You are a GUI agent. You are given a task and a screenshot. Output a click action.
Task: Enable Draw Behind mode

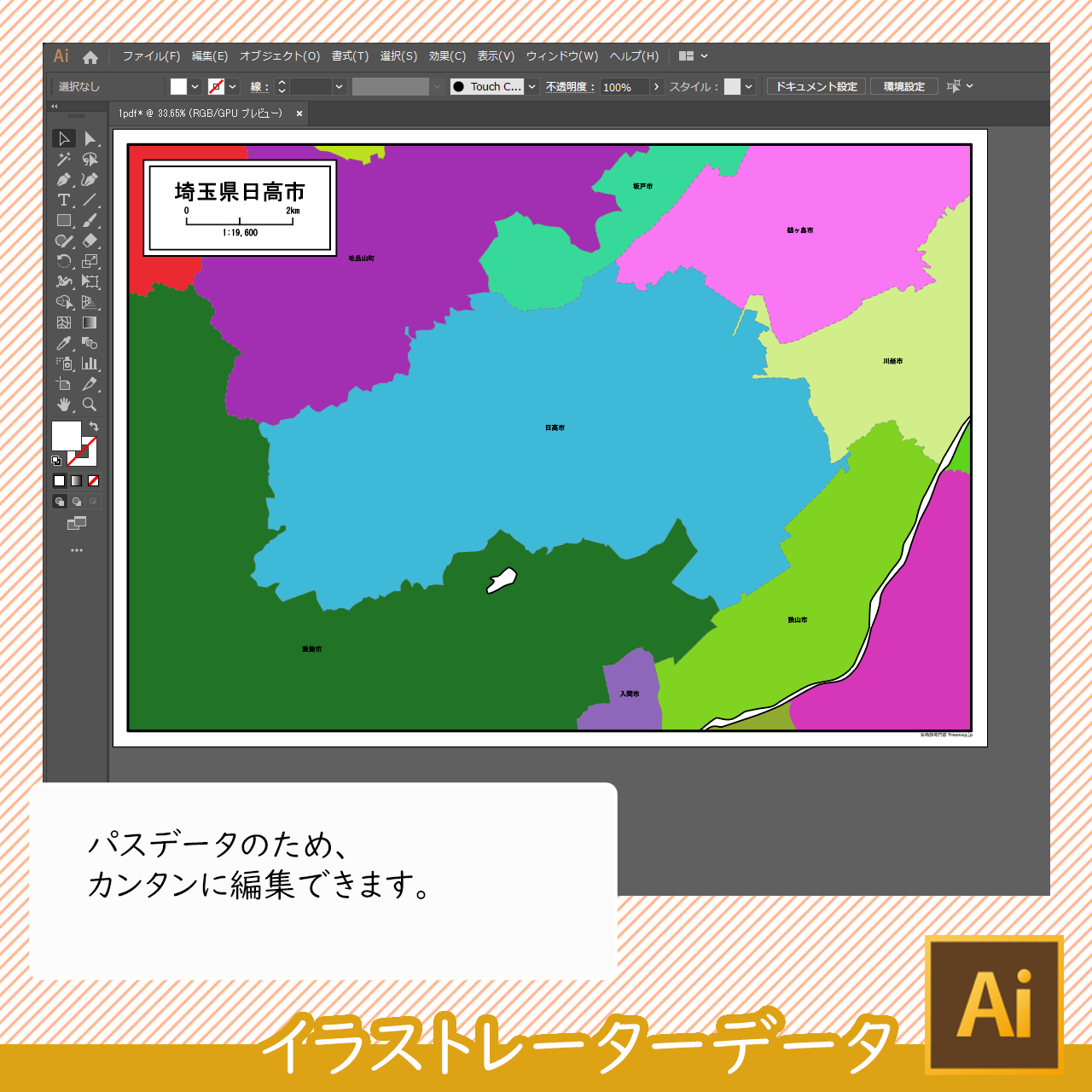(x=76, y=502)
